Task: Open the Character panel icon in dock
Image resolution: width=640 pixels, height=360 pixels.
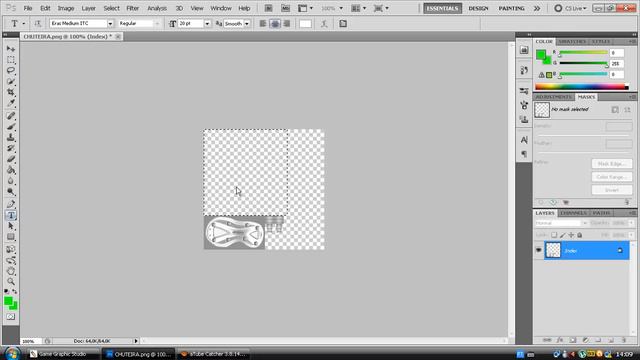Action: [524, 140]
